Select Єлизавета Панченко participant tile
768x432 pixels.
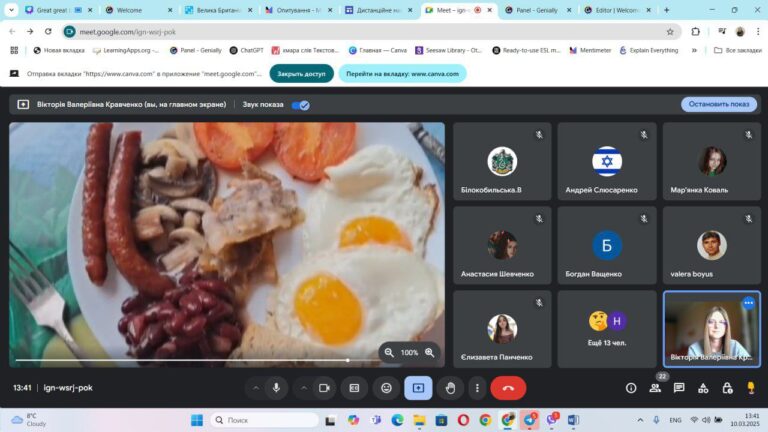click(502, 329)
